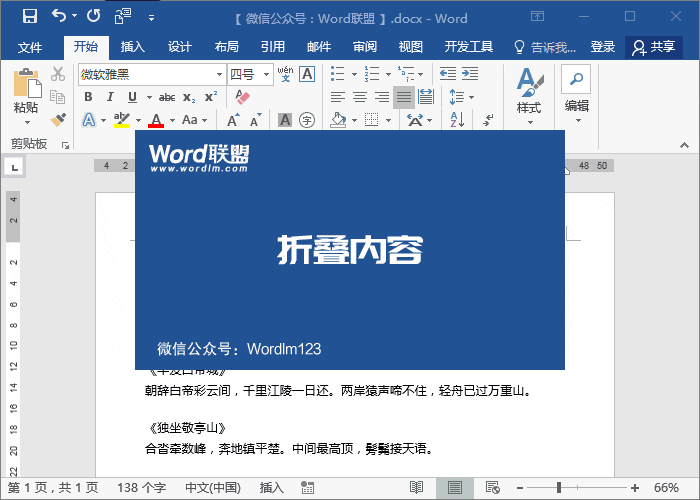Switch to the 布局 ribbon tab
The height and width of the screenshot is (500, 700).
pos(226,46)
